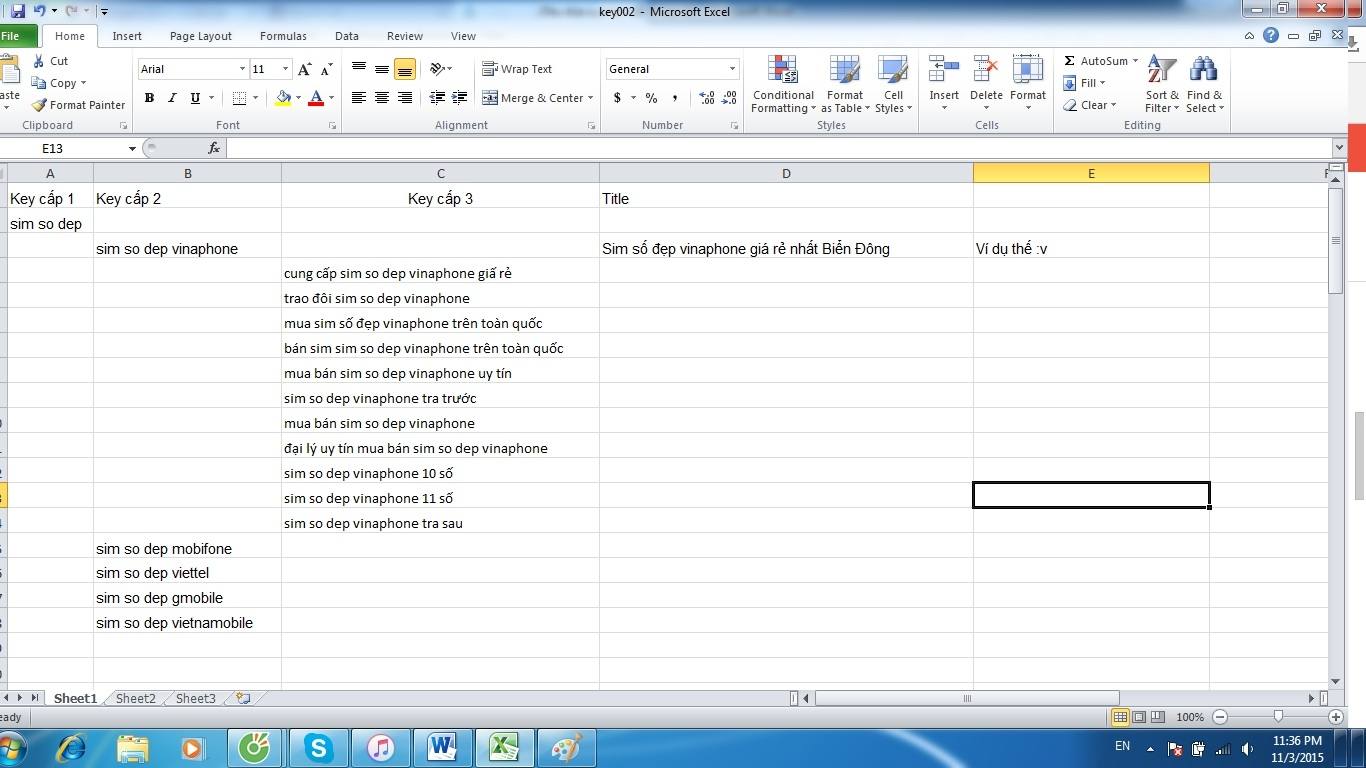Apply Comma Style number format
The height and width of the screenshot is (768, 1366).
(x=675, y=98)
